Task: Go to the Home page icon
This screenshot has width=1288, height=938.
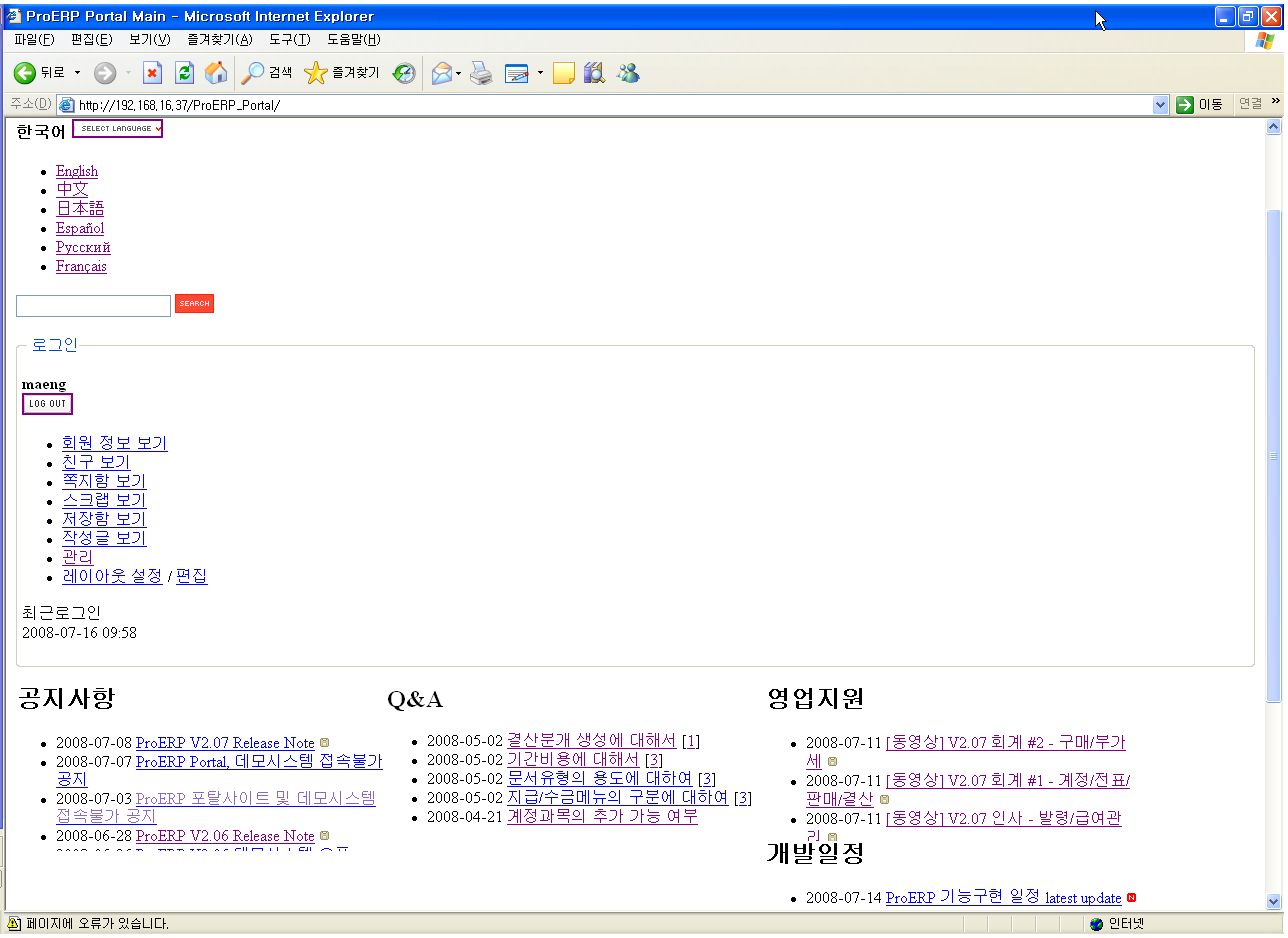Action: point(215,73)
